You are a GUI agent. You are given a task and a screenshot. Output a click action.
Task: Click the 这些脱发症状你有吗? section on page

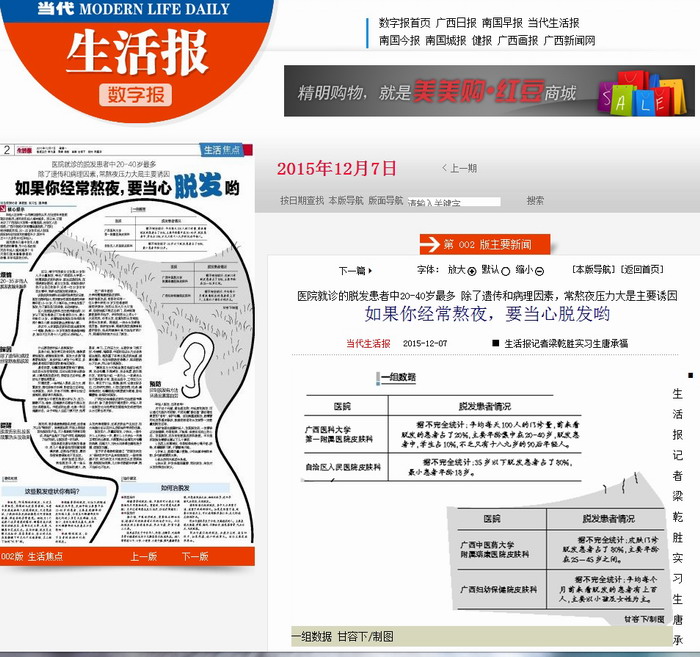pos(52,491)
